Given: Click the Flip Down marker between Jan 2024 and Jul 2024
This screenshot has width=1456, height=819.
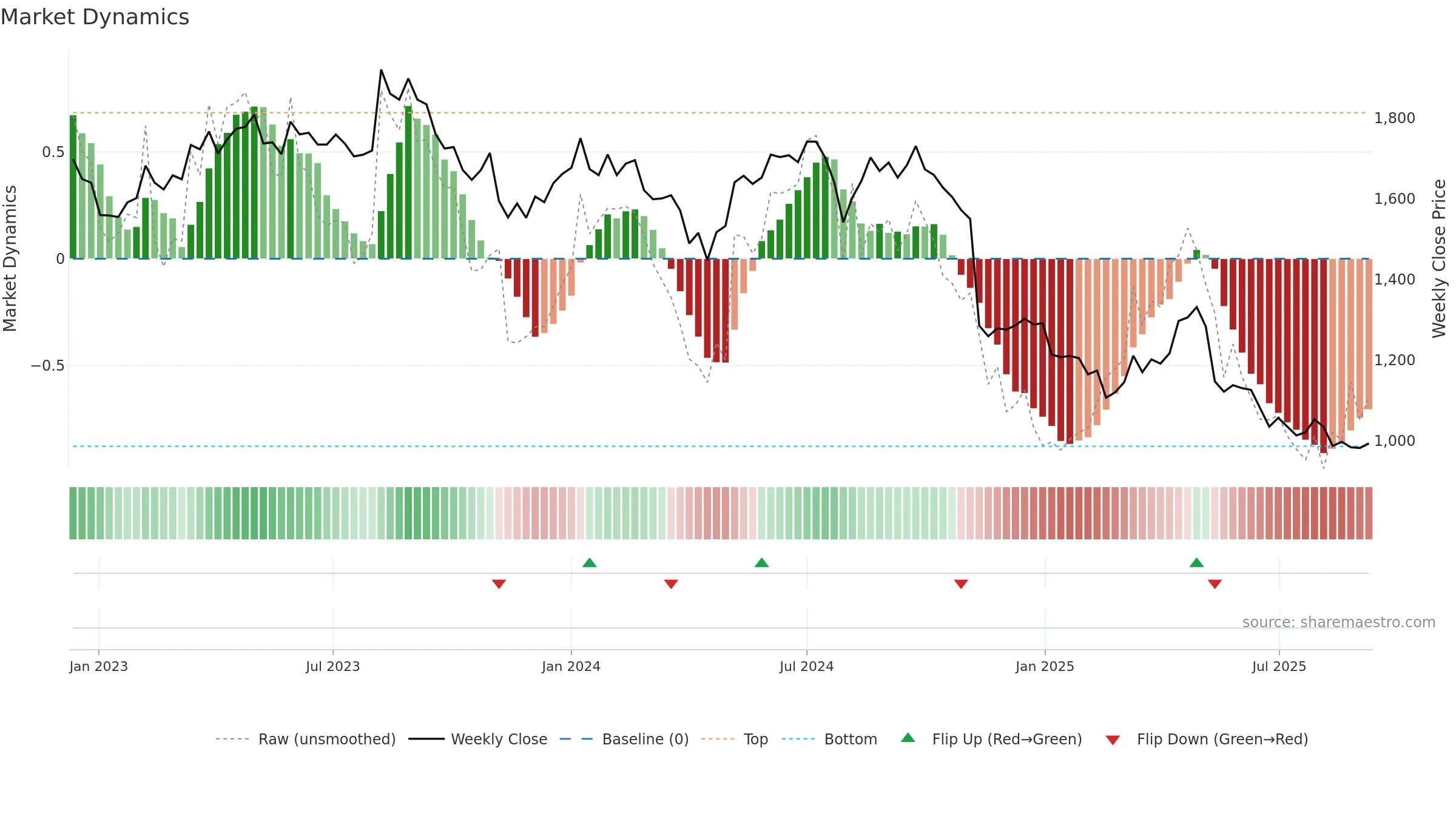Looking at the screenshot, I should click(671, 584).
